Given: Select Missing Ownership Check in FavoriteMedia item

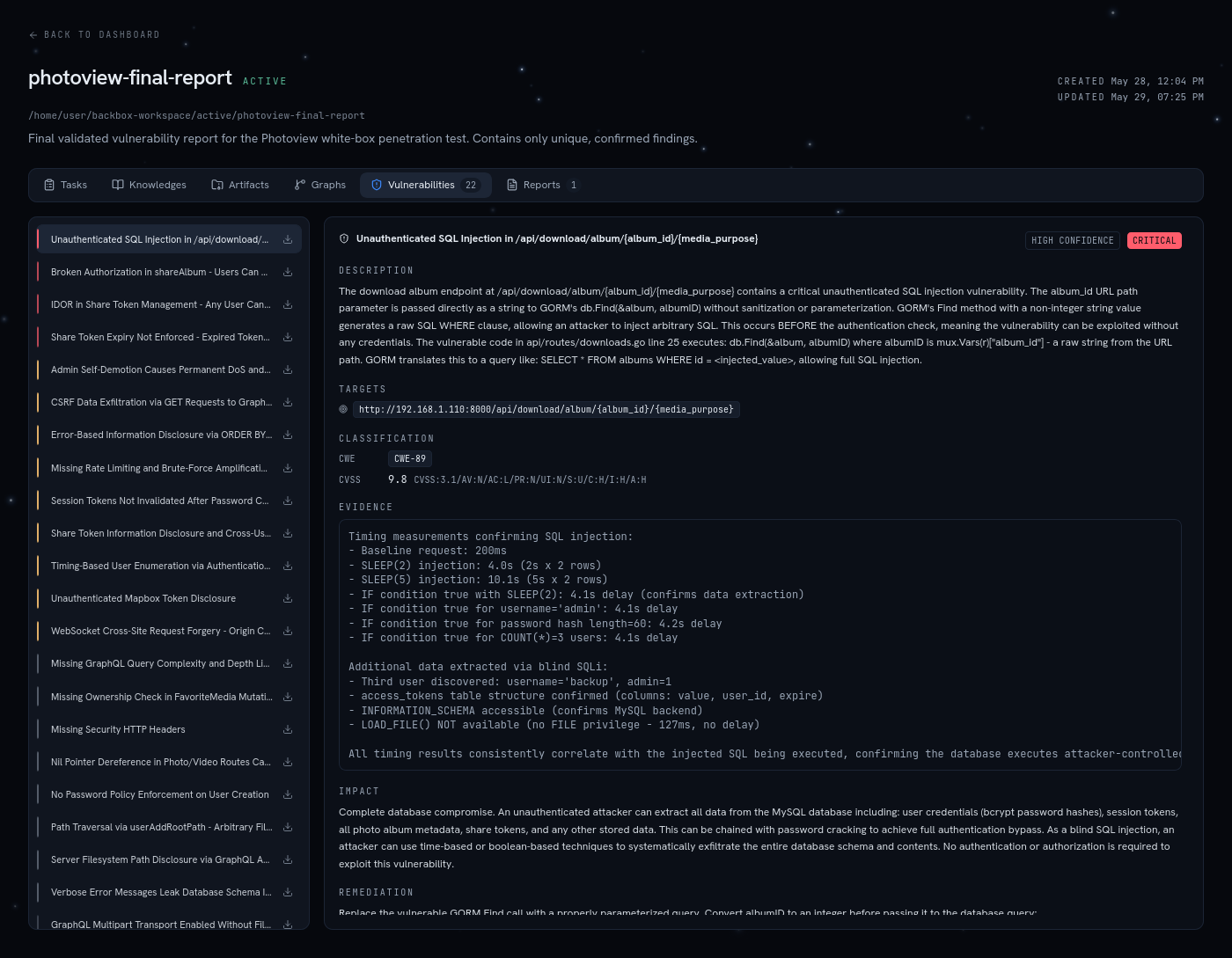Looking at the screenshot, I should pos(169,697).
